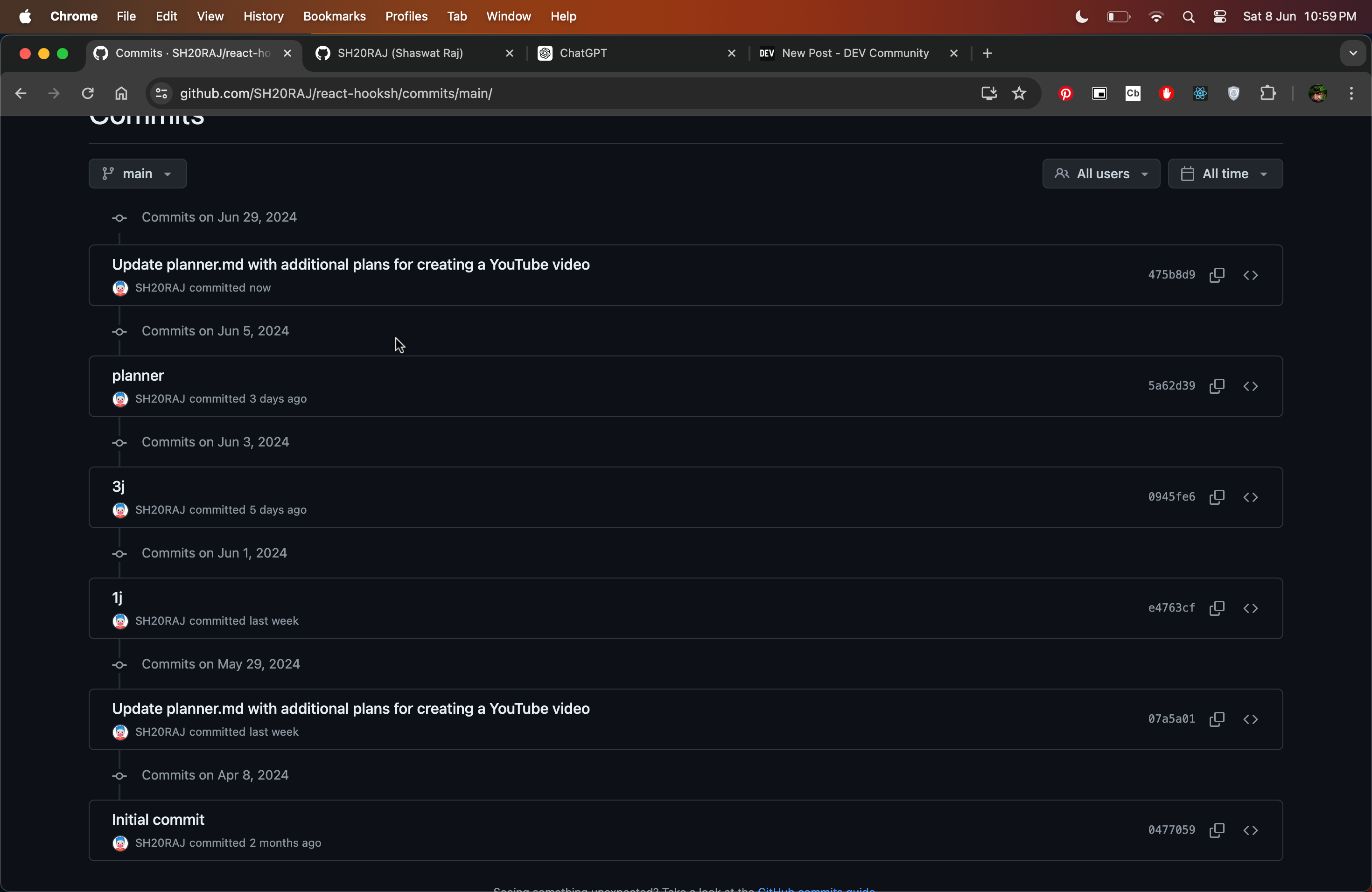
Task: Expand the All time date filter
Action: pyautogui.click(x=1225, y=174)
